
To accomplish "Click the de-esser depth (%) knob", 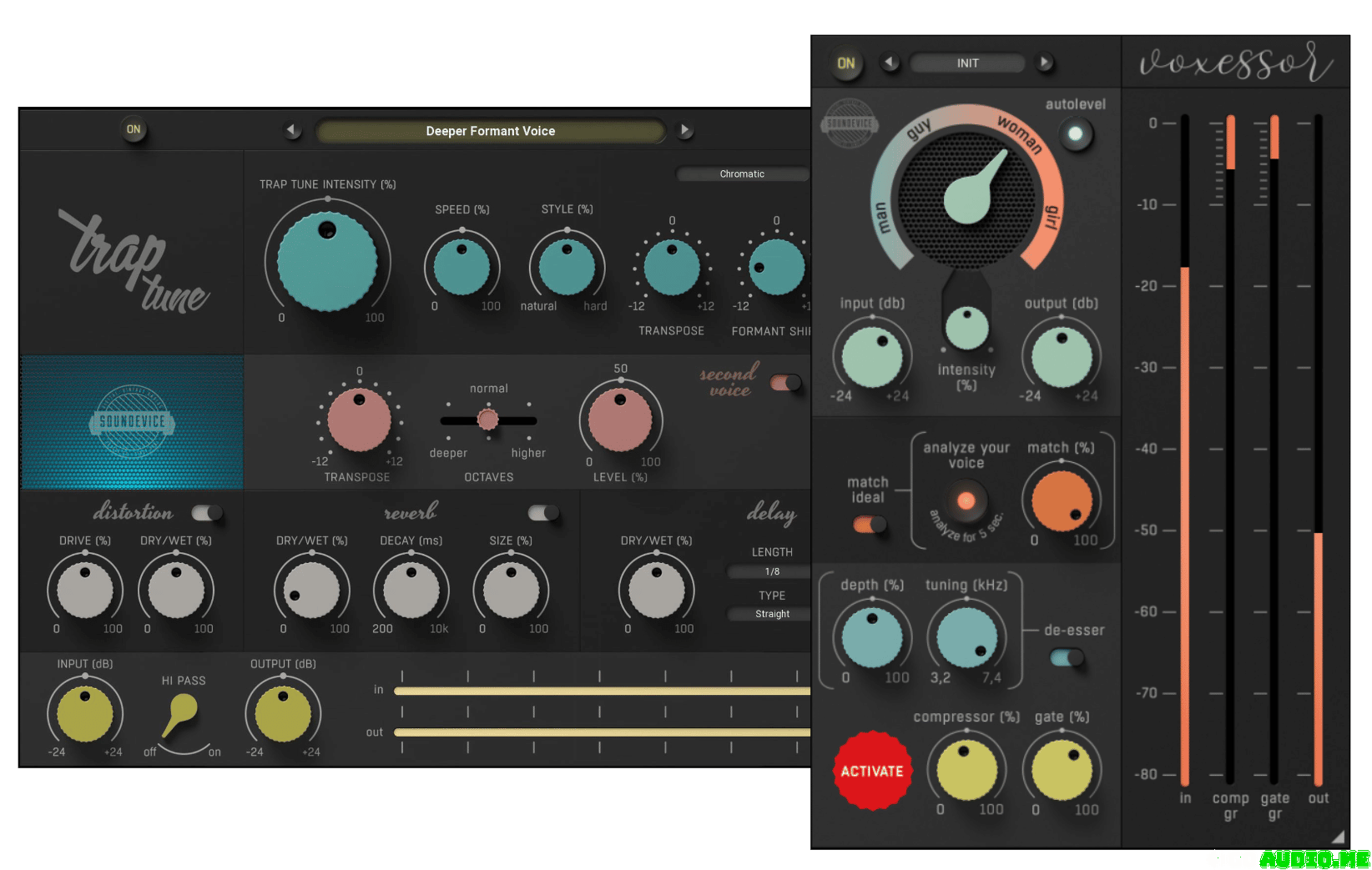I will click(872, 638).
